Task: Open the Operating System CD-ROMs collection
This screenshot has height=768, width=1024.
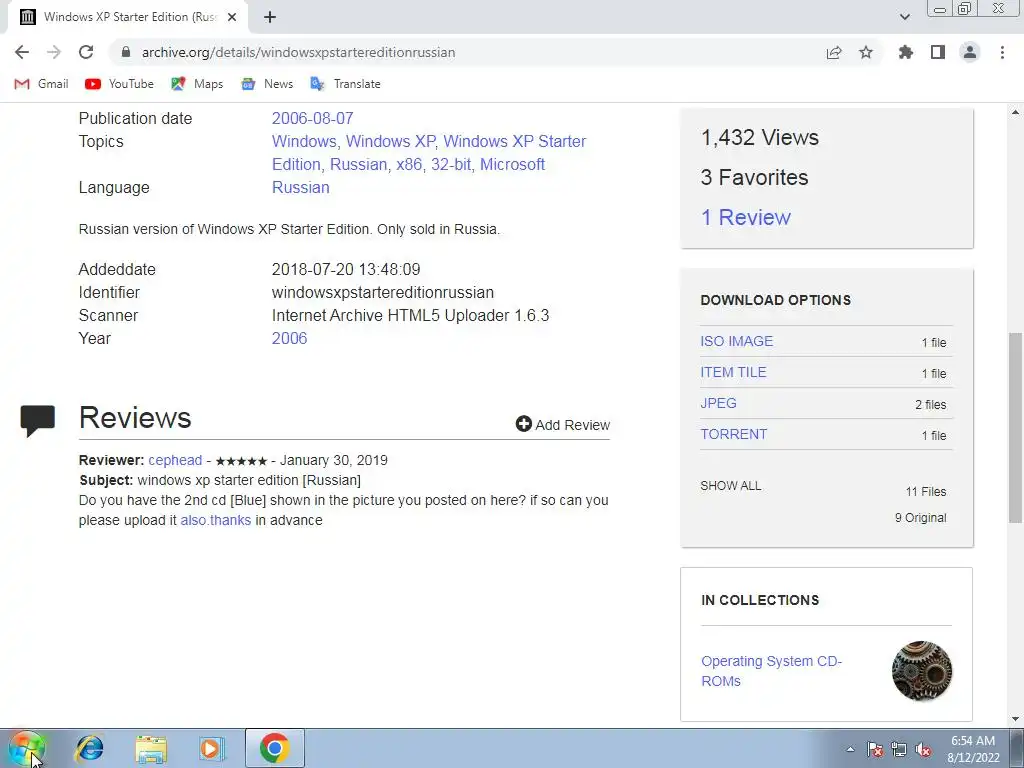Action: (x=771, y=671)
